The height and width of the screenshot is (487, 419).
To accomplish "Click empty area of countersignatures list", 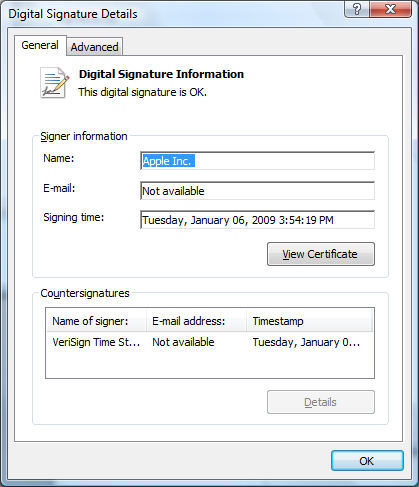I will (x=210, y=364).
